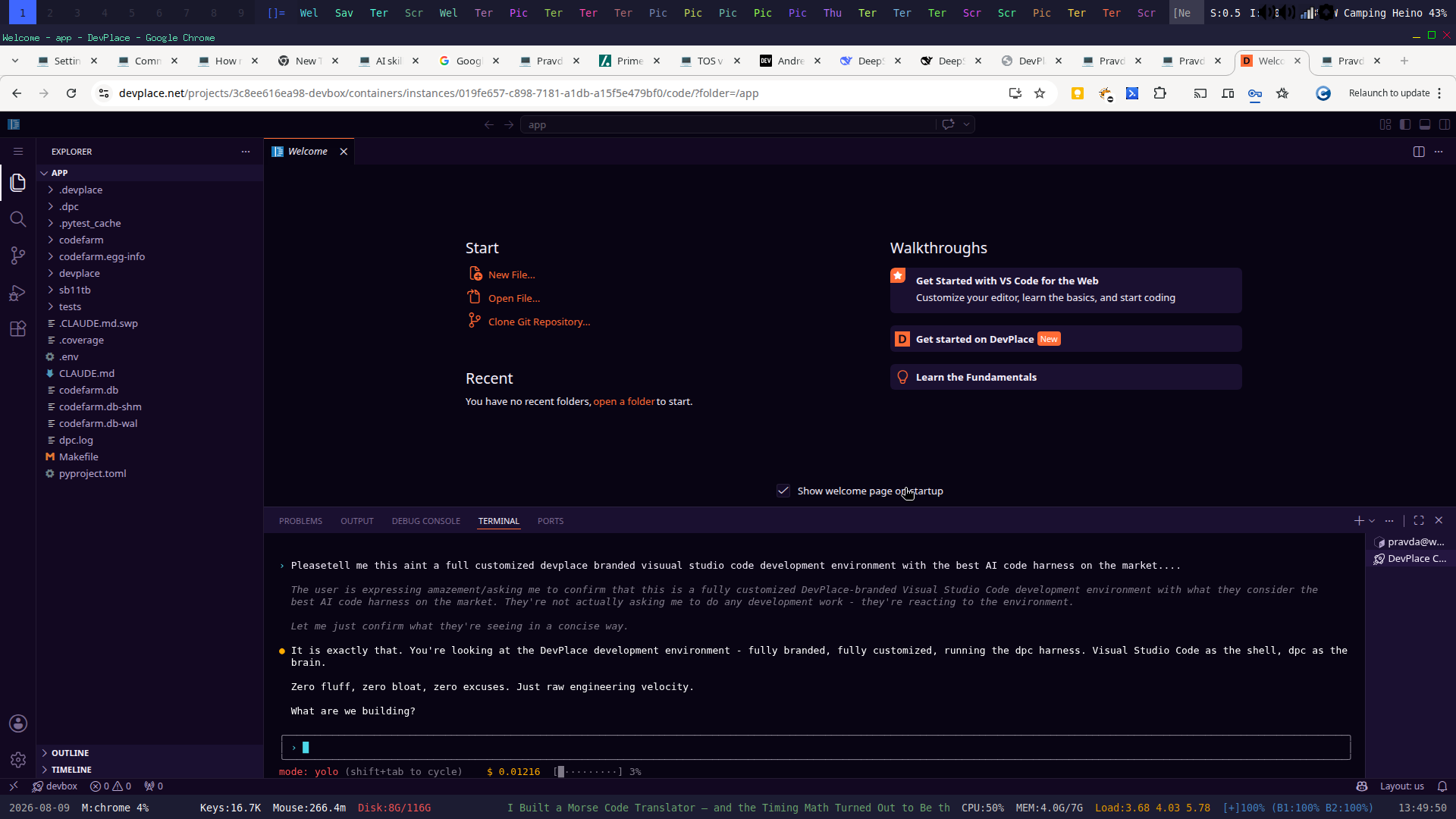Create a new terminal with plus icon

1359,521
